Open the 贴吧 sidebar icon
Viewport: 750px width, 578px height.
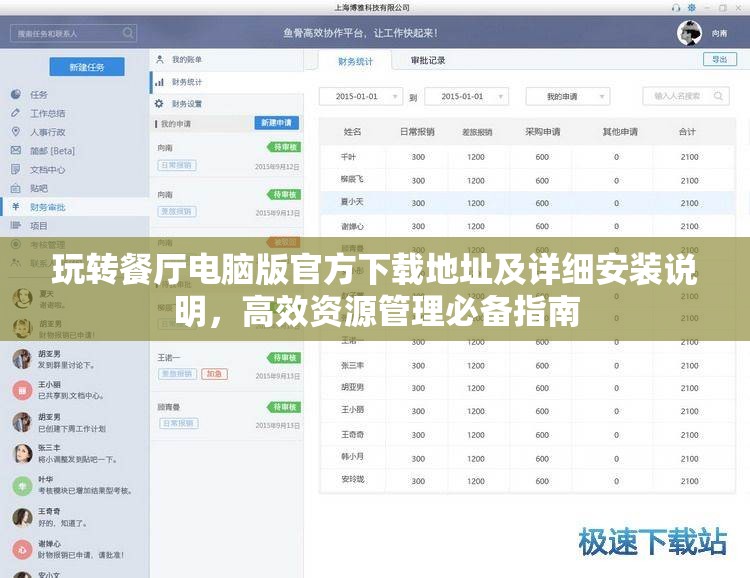(x=16, y=188)
